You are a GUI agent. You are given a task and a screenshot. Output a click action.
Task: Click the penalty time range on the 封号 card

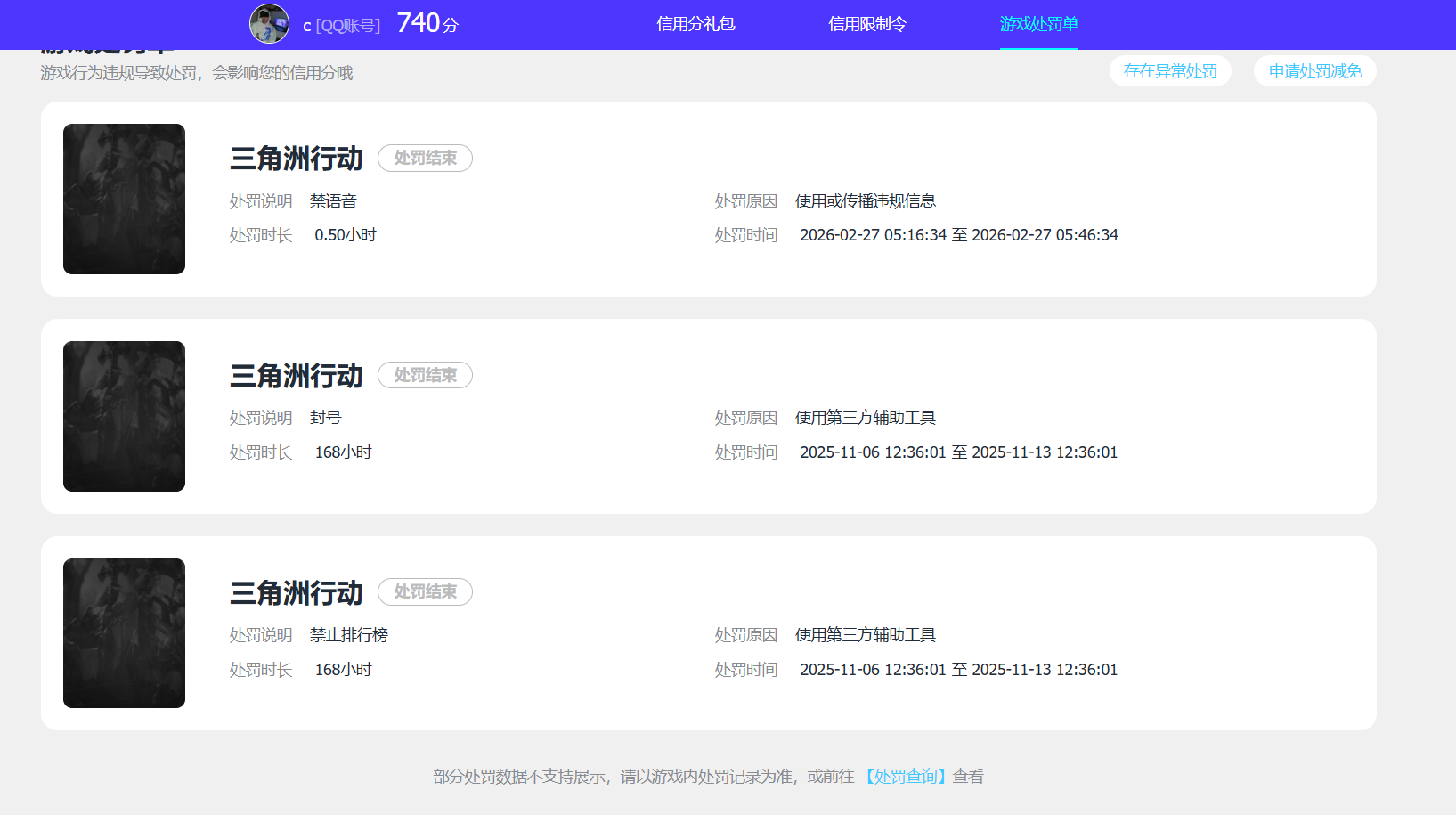coord(959,452)
